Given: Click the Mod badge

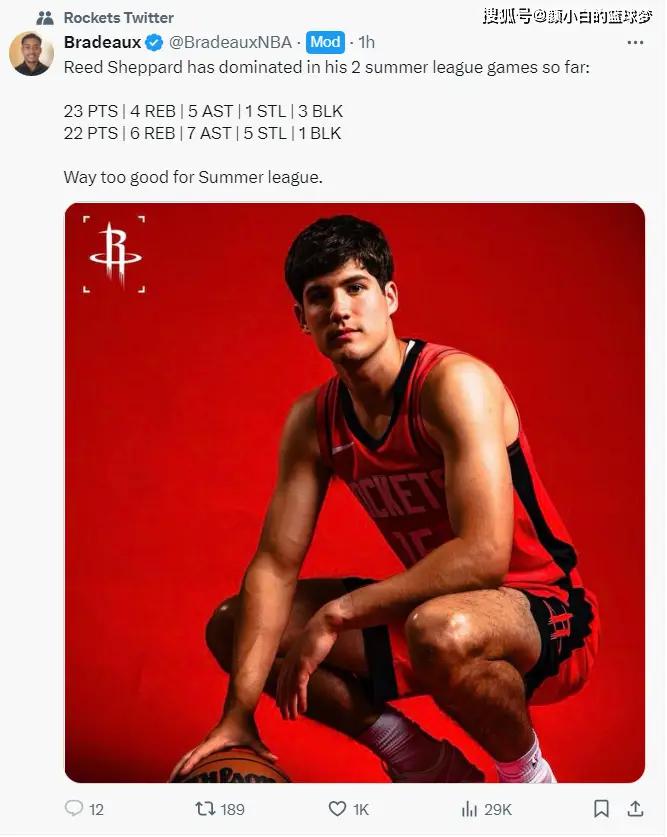Looking at the screenshot, I should point(325,42).
